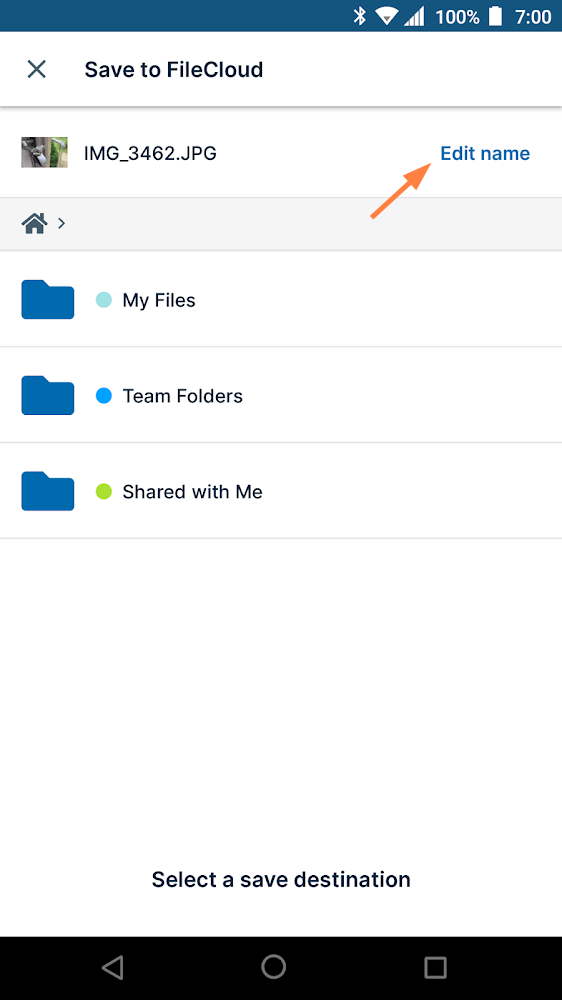Close the Save to FileCloud screen
562x1000 pixels.
click(36, 69)
